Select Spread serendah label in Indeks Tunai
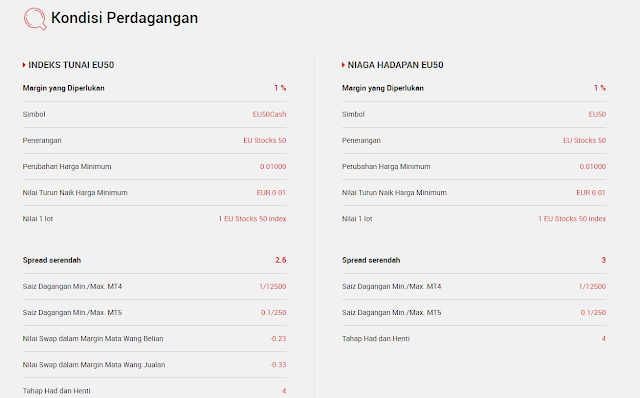The width and height of the screenshot is (640, 398). (52, 260)
